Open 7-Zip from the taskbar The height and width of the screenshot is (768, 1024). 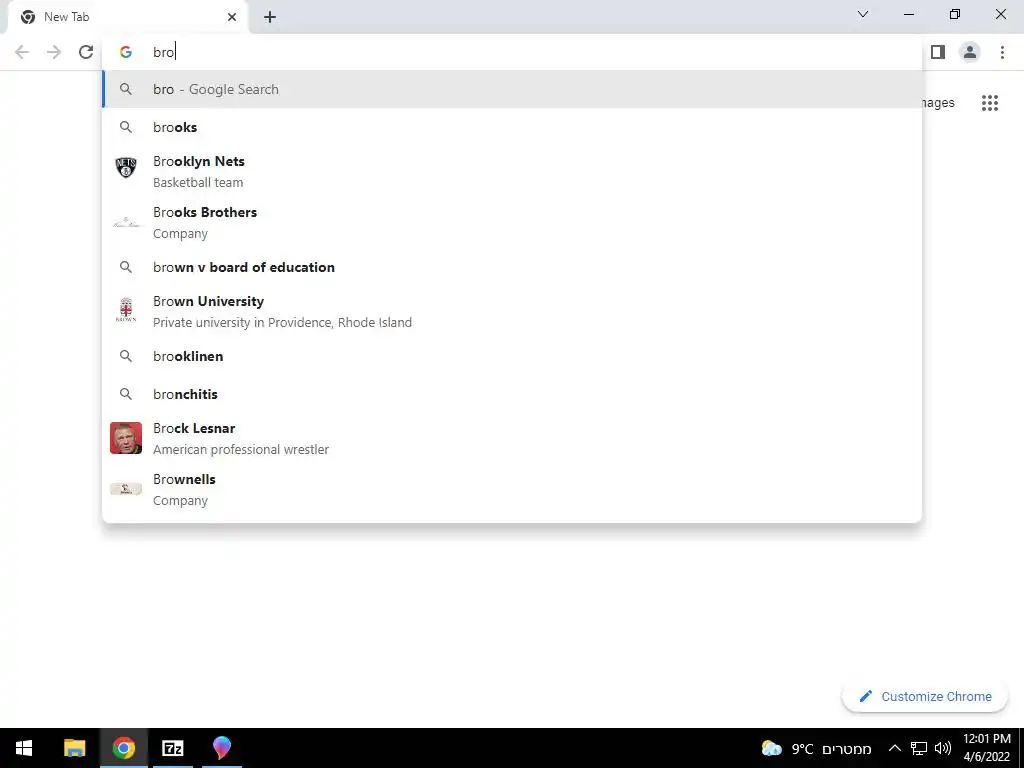tap(172, 748)
